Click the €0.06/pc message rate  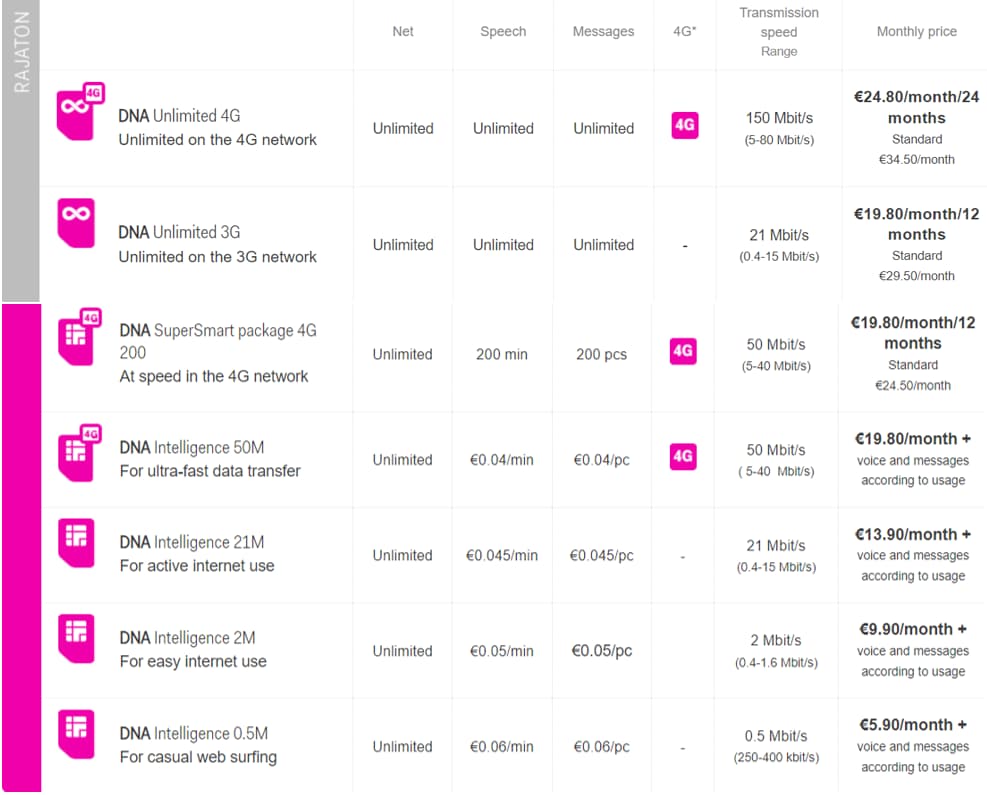coord(601,747)
